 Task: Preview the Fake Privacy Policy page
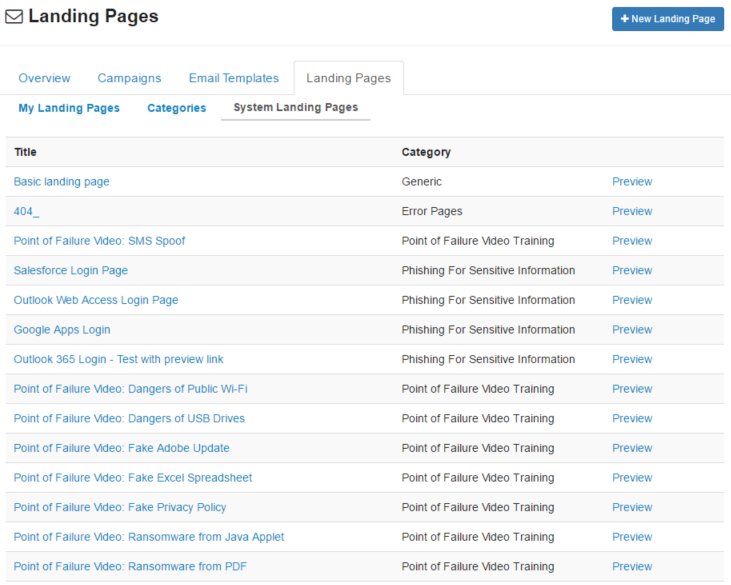[x=632, y=507]
